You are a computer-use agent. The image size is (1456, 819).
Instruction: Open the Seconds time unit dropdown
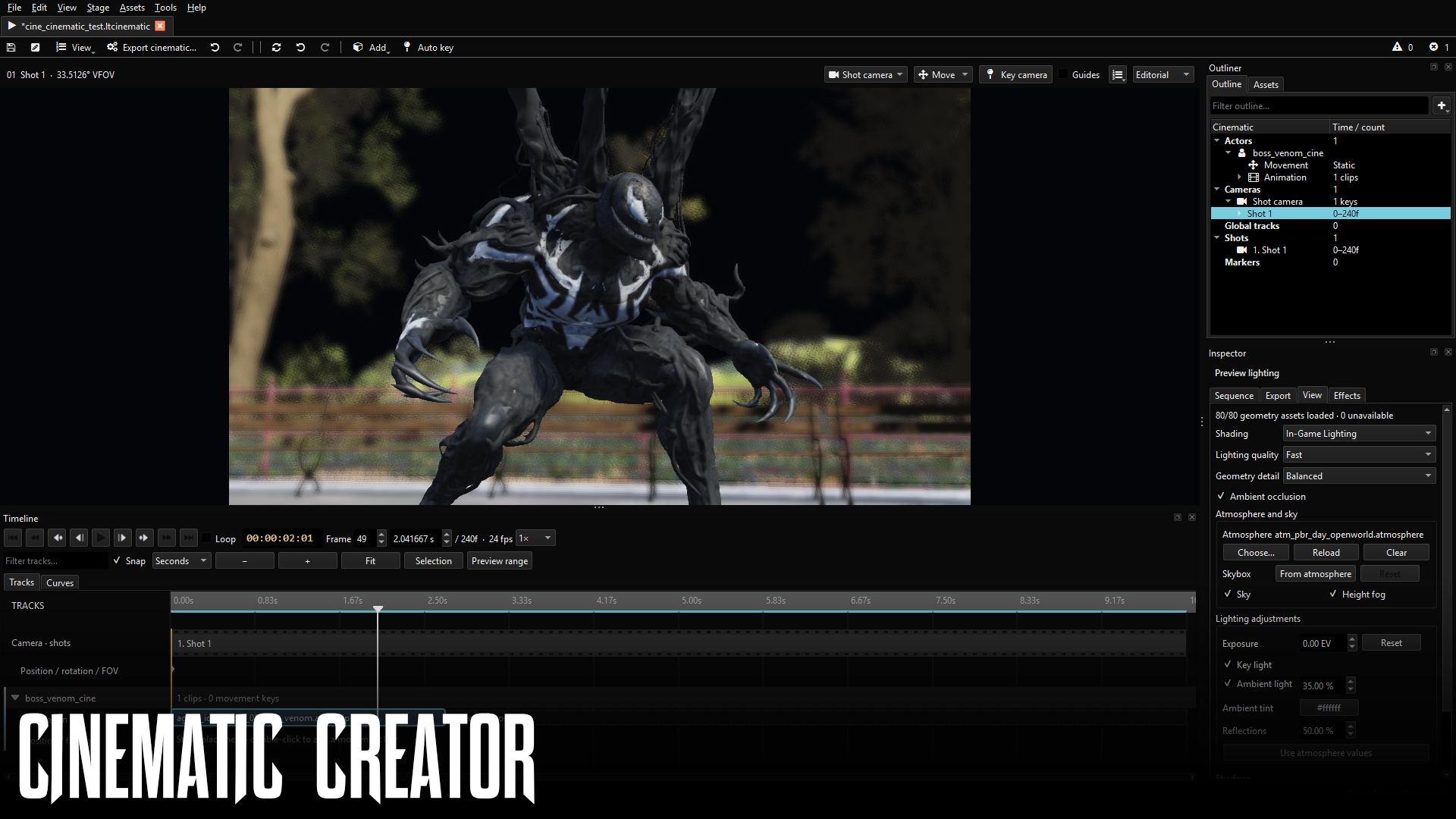pyautogui.click(x=181, y=560)
